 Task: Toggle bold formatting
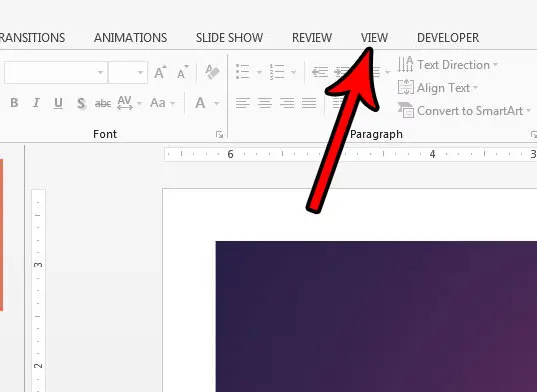pyautogui.click(x=14, y=103)
